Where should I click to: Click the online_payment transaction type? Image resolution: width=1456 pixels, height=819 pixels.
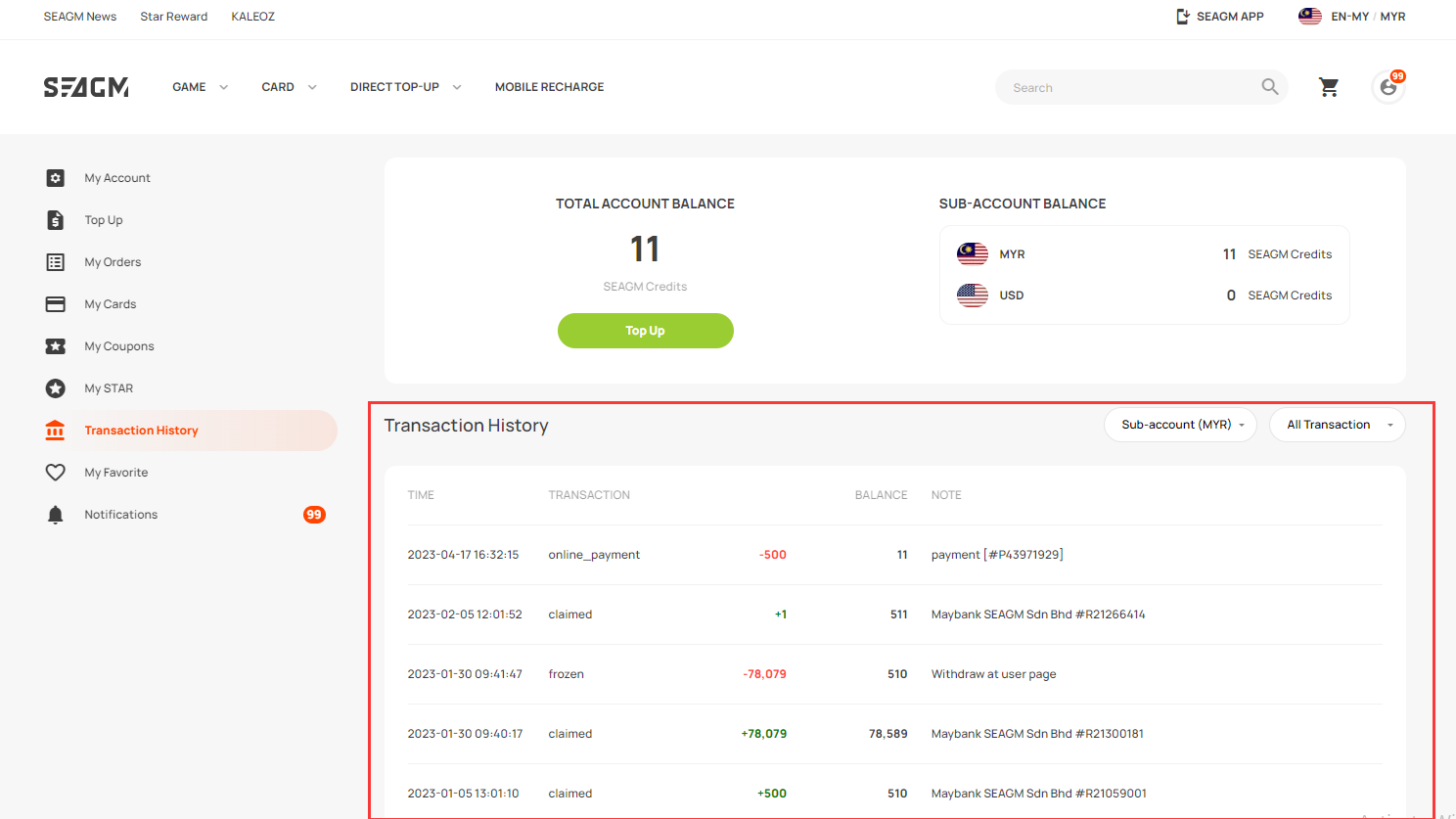pos(594,555)
